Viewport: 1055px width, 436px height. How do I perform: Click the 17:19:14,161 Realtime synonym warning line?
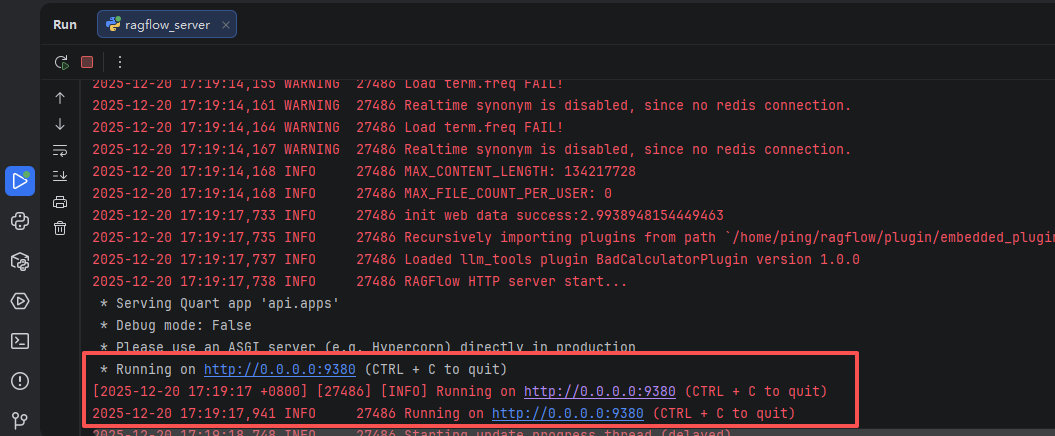[472, 106]
